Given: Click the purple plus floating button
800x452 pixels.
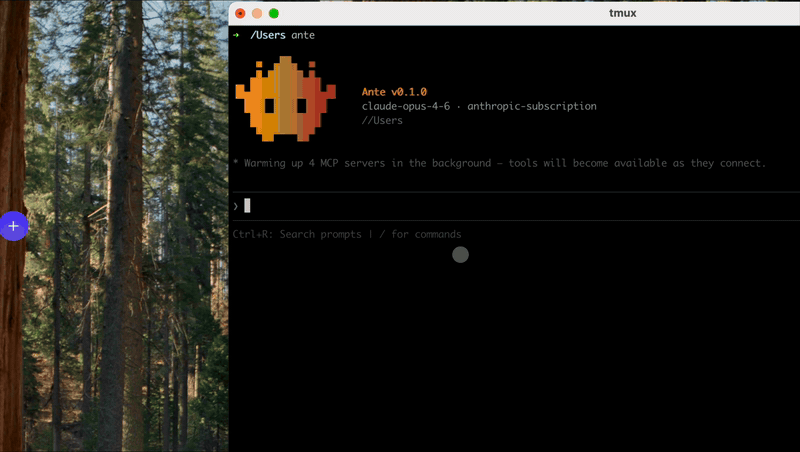Looking at the screenshot, I should (14, 226).
